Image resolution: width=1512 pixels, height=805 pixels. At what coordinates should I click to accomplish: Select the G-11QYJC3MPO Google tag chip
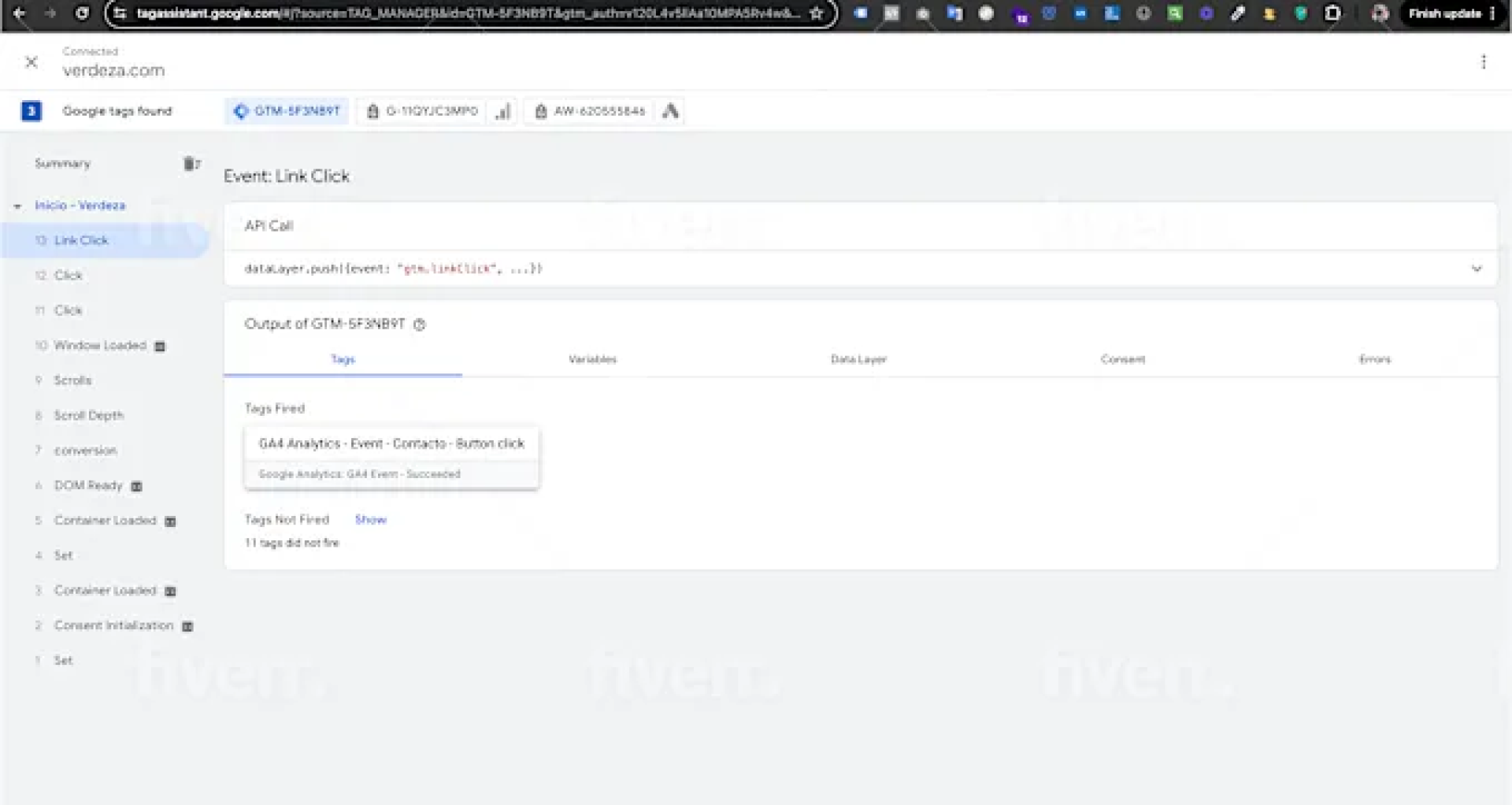422,111
